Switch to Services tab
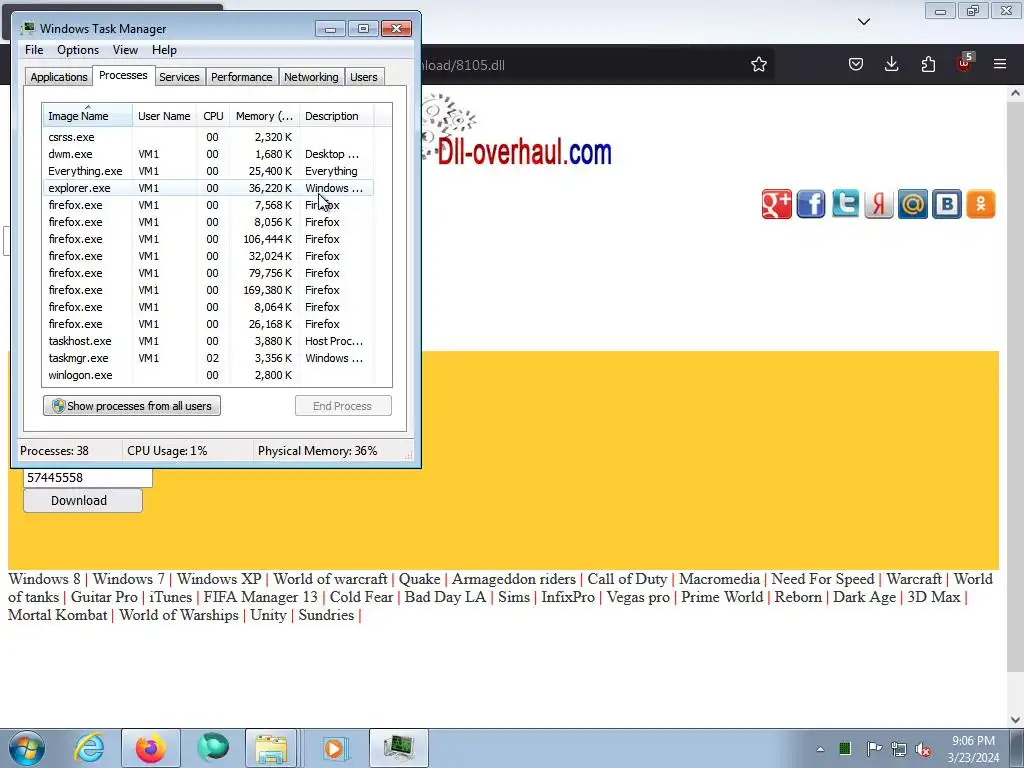 179,77
